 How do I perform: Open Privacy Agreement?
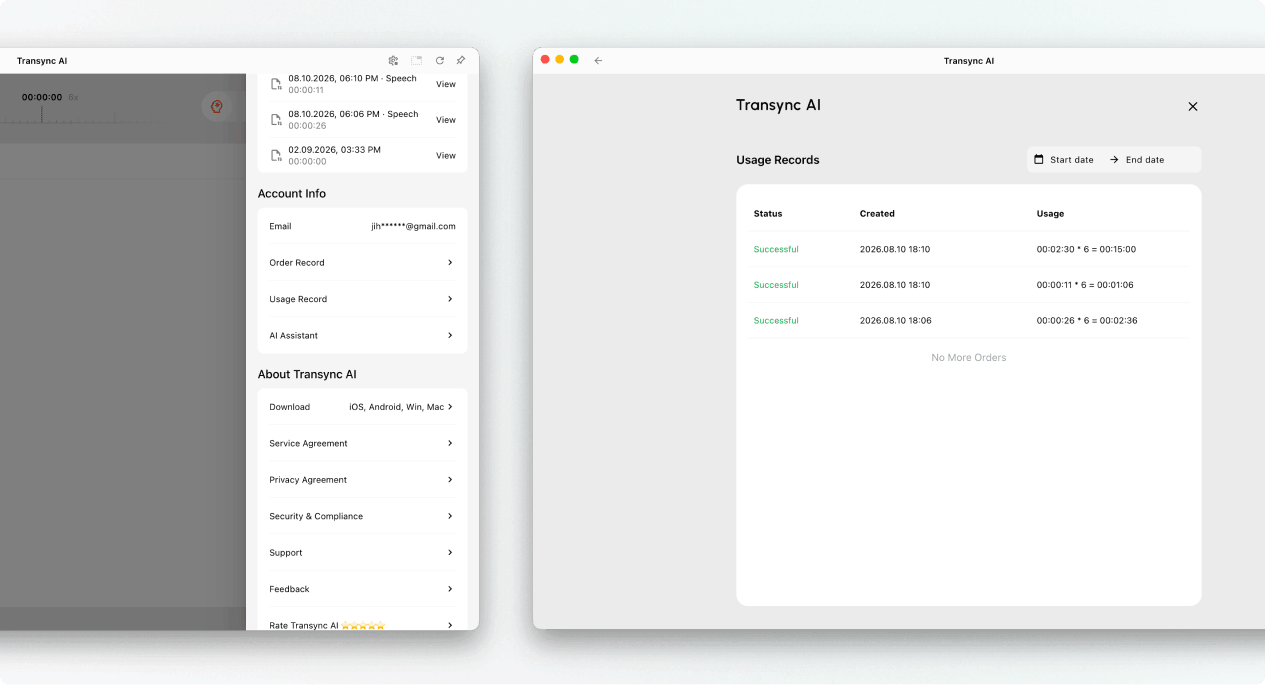tap(362, 480)
